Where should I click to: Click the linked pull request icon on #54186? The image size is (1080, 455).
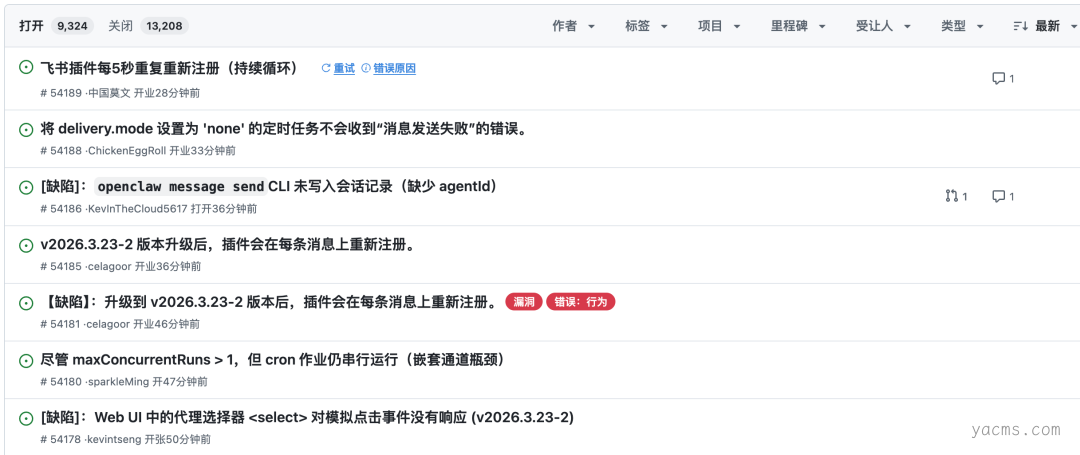(x=951, y=197)
